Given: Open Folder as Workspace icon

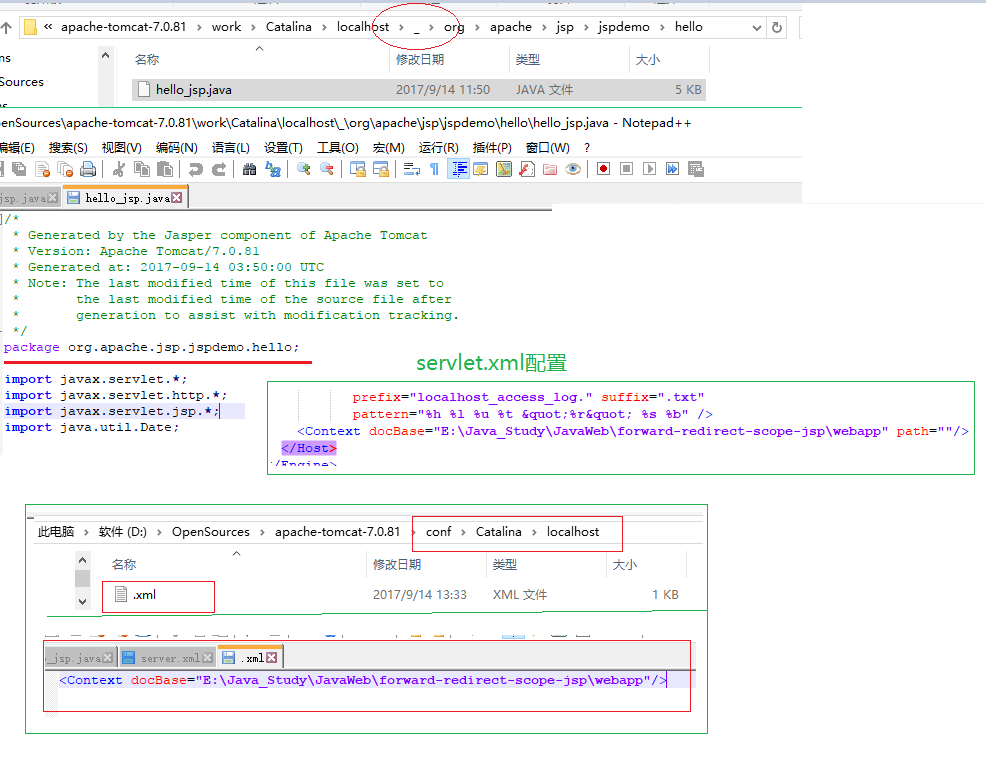Looking at the screenshot, I should point(550,169).
